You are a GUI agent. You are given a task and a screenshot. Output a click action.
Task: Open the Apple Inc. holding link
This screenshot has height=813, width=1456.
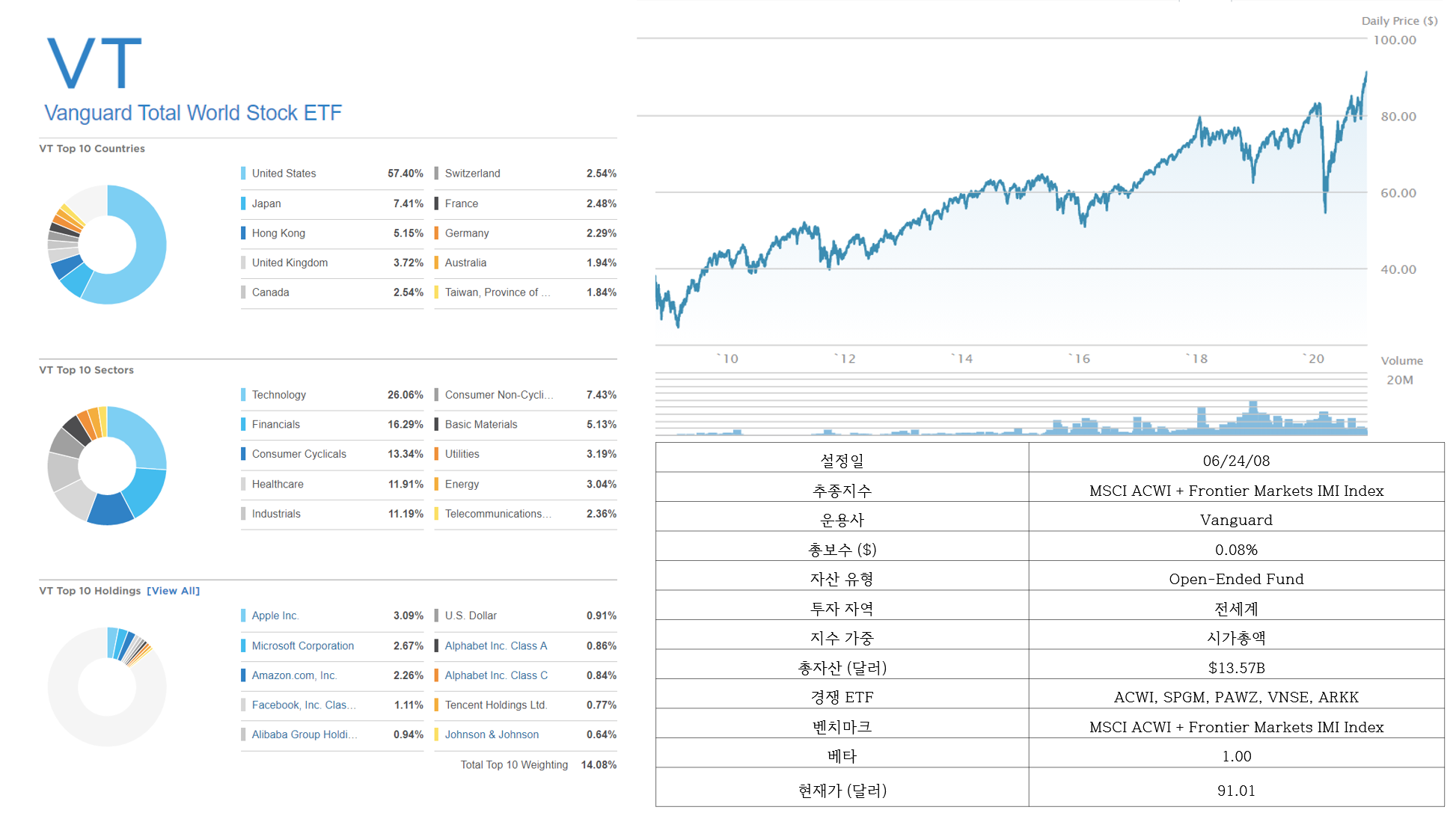pyautogui.click(x=275, y=616)
